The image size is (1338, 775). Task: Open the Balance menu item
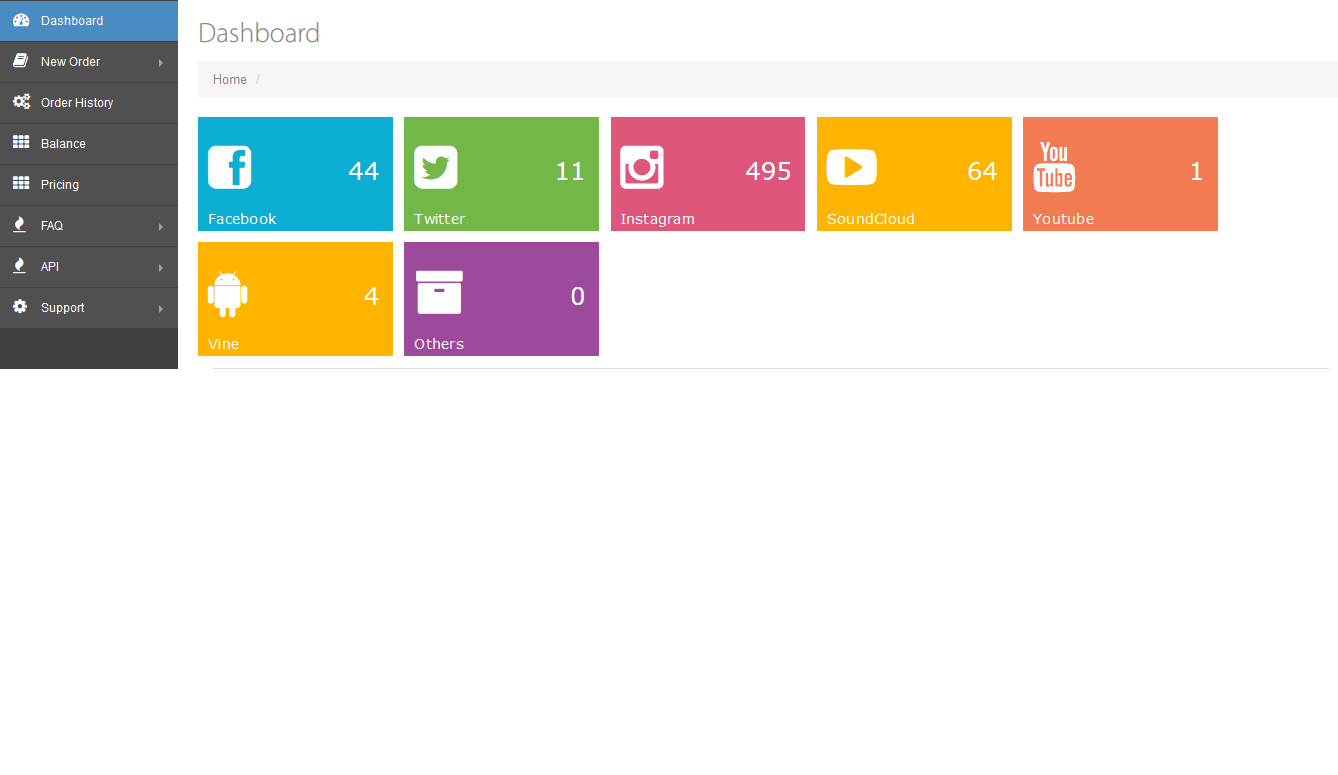tap(89, 144)
